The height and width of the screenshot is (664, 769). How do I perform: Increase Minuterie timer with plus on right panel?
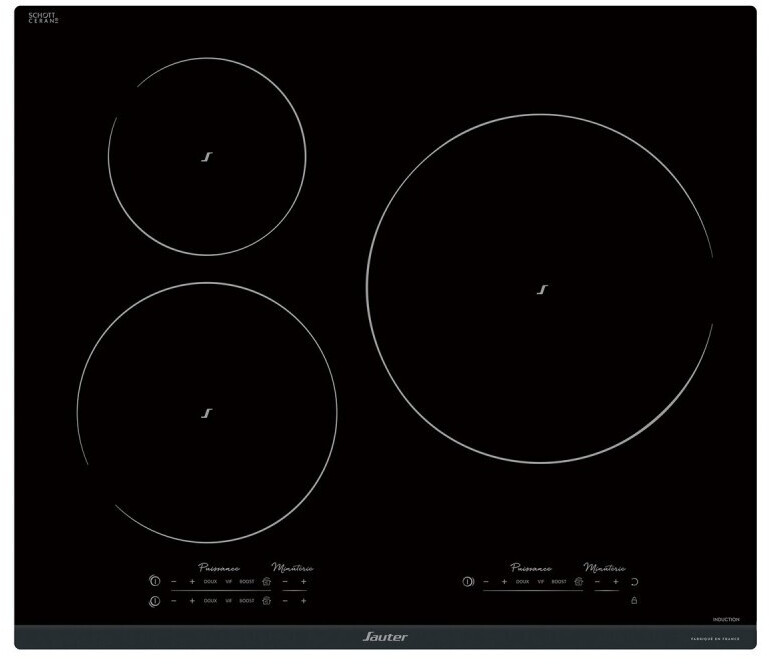pos(615,581)
